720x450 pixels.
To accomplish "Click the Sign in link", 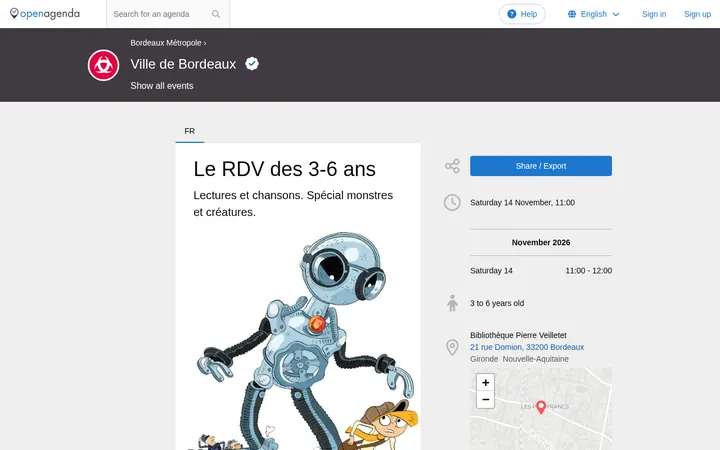I will [x=654, y=14].
